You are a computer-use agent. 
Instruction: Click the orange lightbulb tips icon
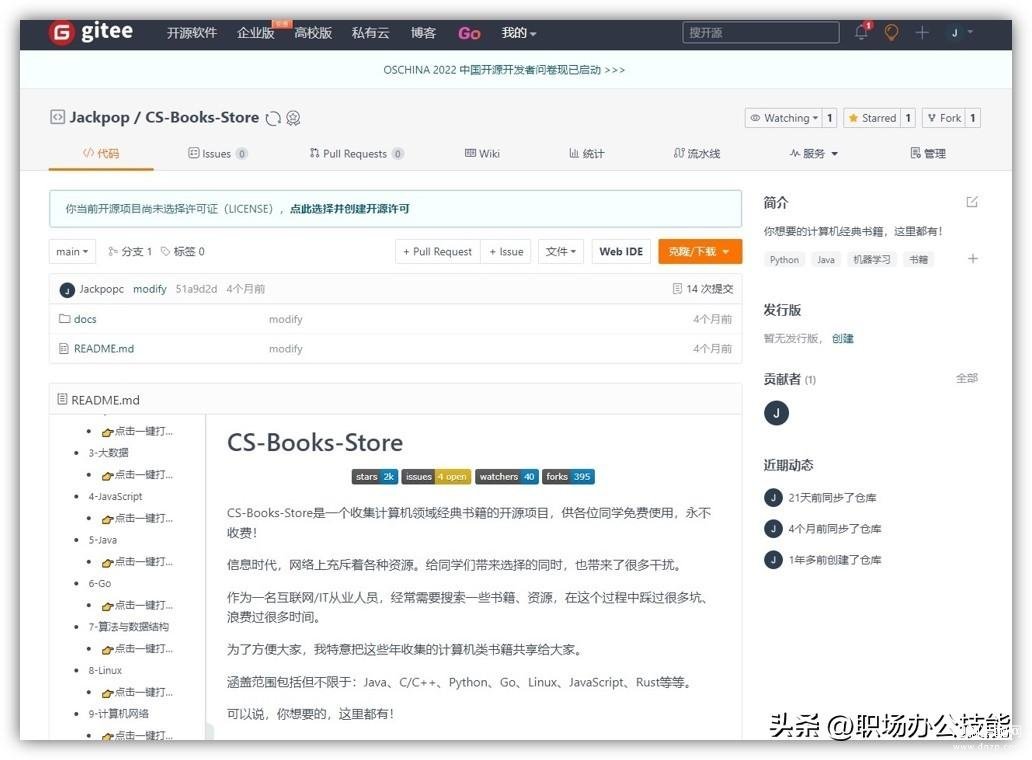[891, 32]
